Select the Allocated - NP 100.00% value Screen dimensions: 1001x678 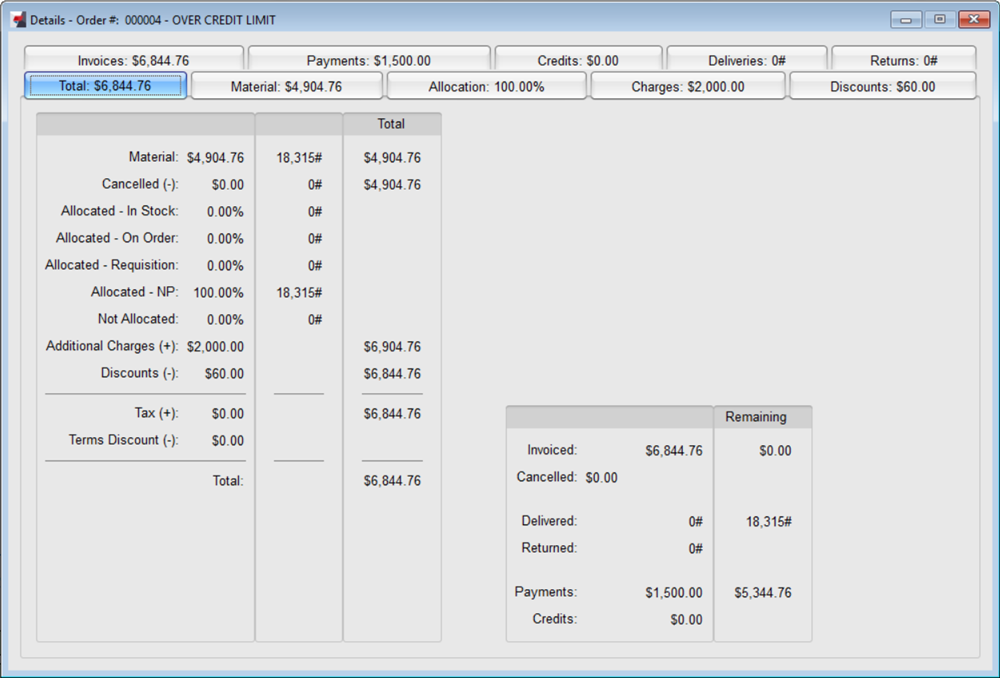[218, 293]
